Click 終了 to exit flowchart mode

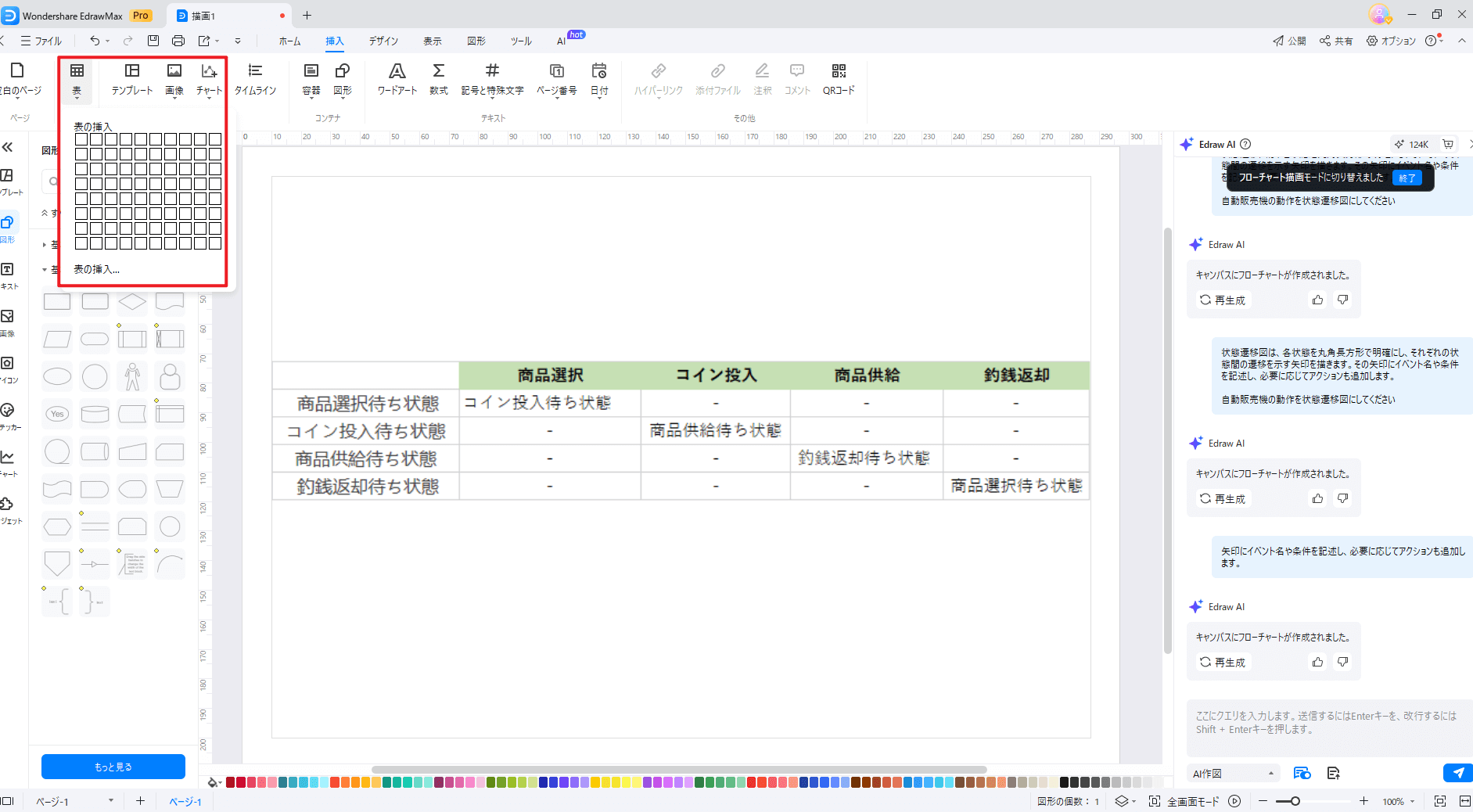tap(1407, 178)
